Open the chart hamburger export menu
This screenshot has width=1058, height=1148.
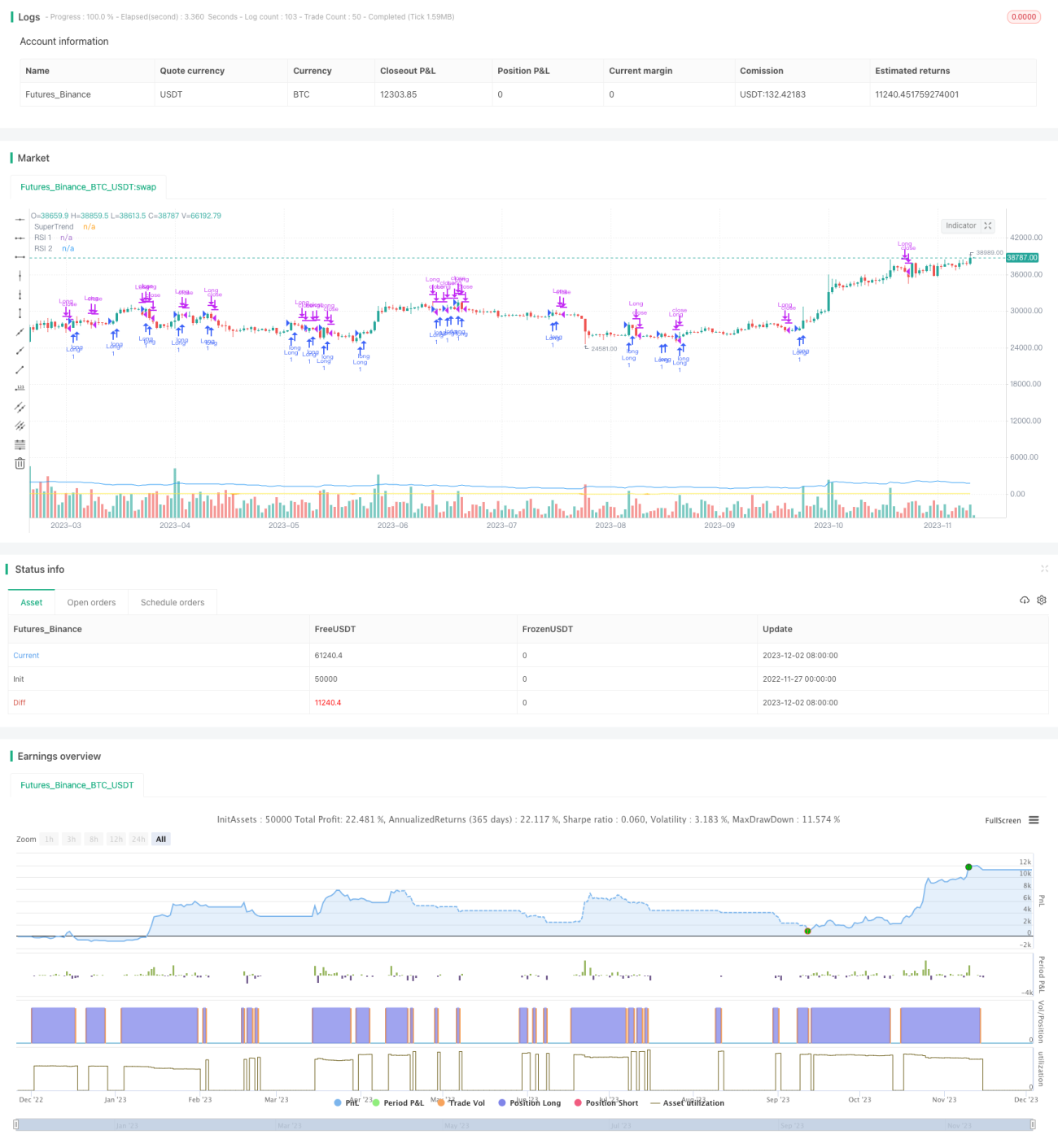click(1034, 820)
